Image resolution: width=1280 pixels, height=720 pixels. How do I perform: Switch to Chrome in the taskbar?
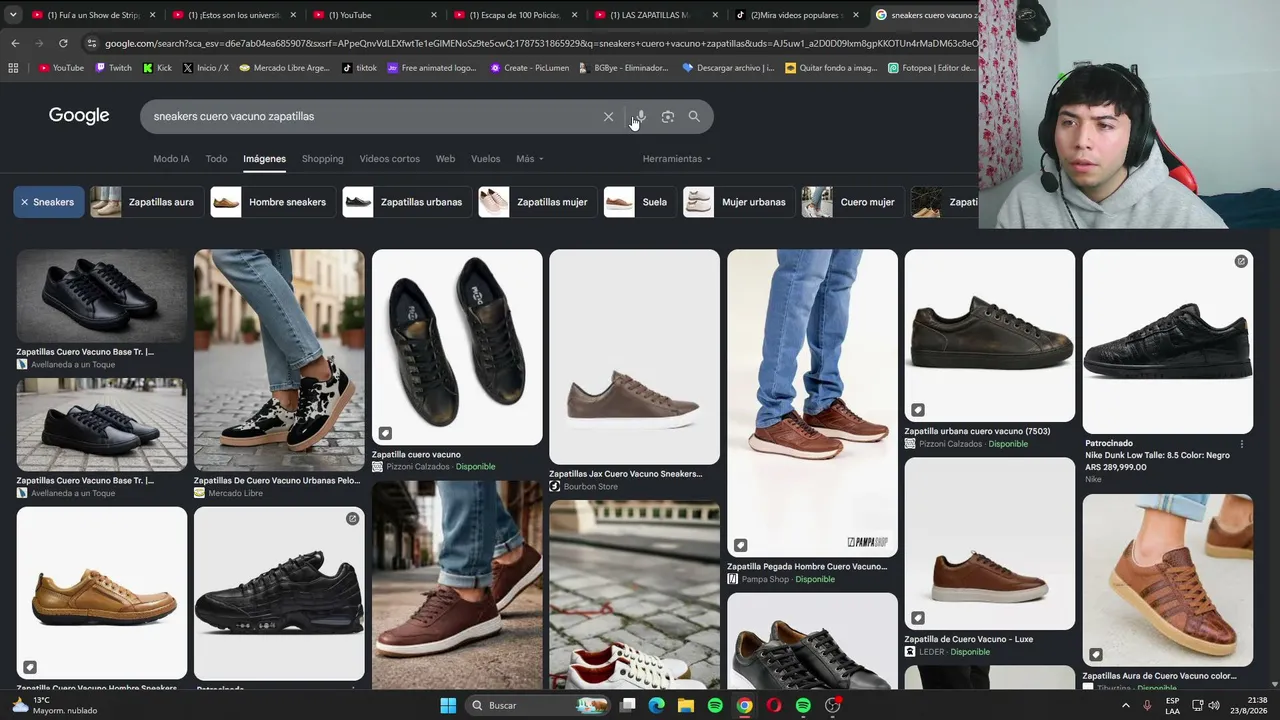(744, 705)
